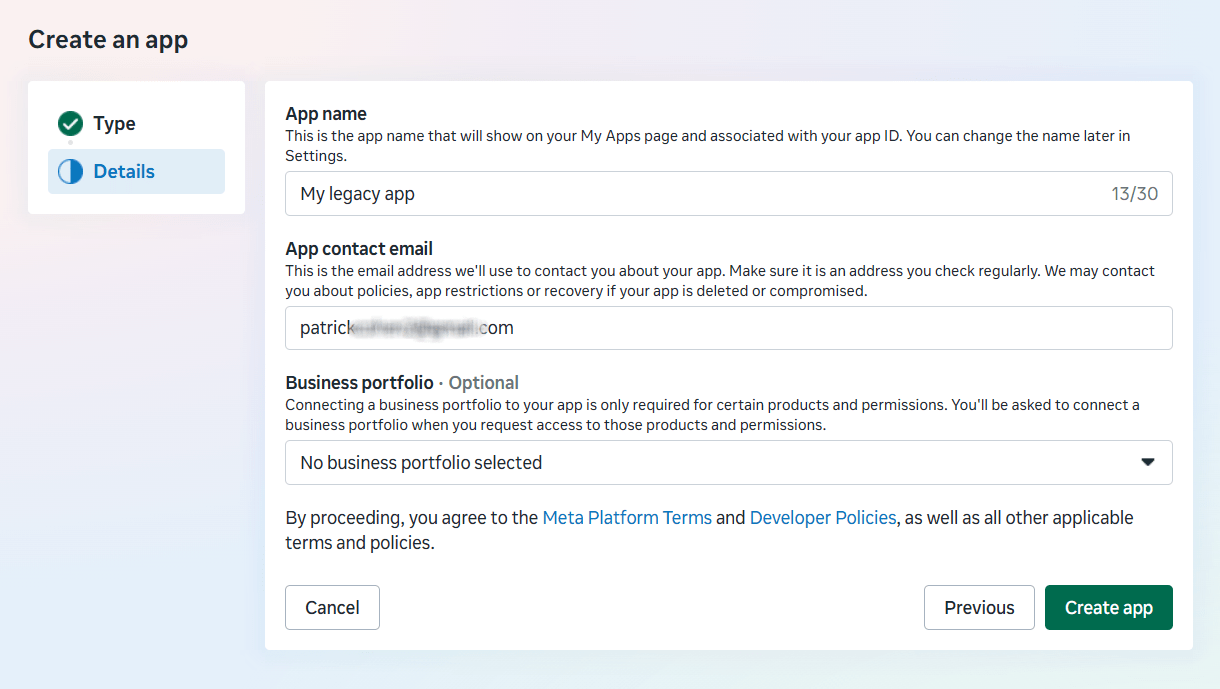Click the half-filled circle icon beside Details
Image resolution: width=1220 pixels, height=689 pixels.
[x=70, y=172]
